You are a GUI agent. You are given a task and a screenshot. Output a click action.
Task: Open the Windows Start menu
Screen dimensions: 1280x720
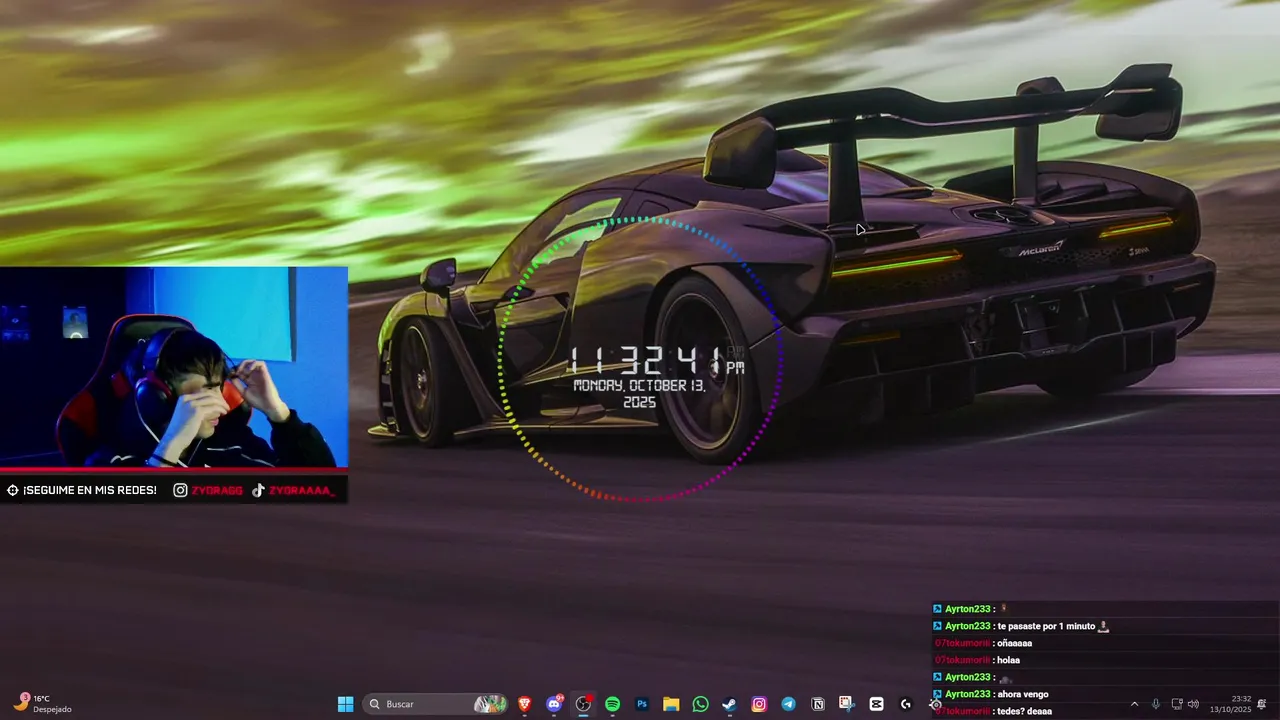tap(345, 704)
